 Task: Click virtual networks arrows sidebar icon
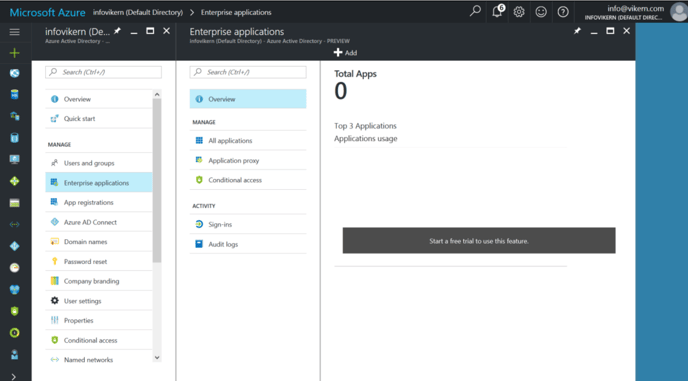(x=14, y=224)
